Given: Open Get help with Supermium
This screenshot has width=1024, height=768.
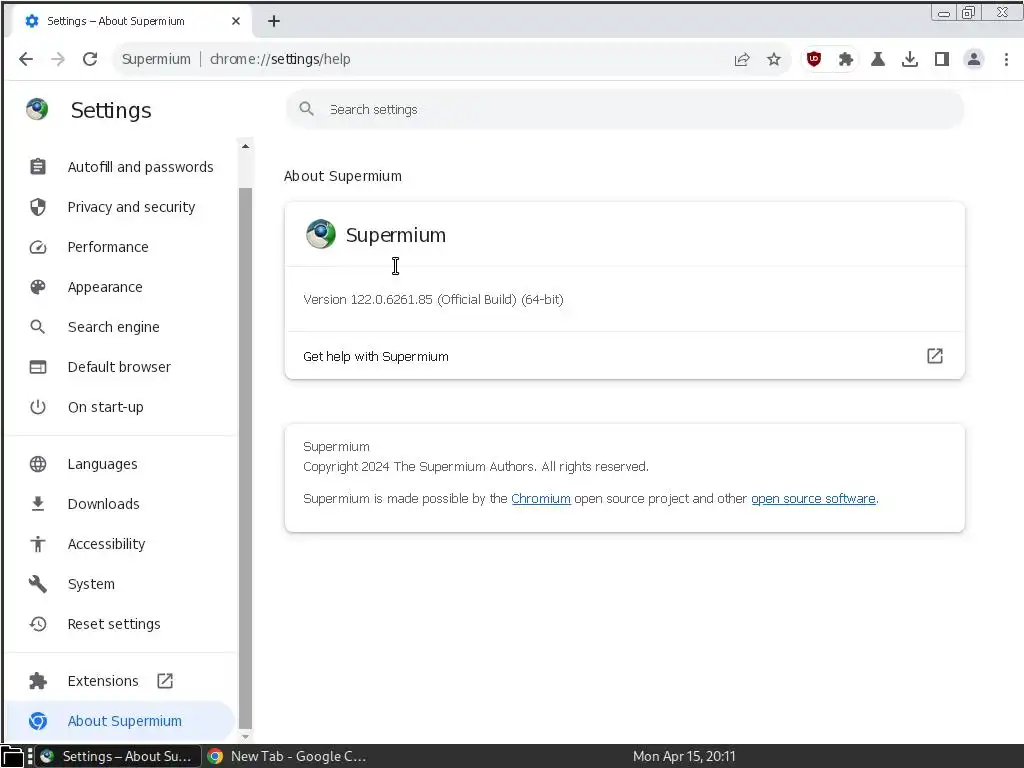Looking at the screenshot, I should click(x=624, y=356).
